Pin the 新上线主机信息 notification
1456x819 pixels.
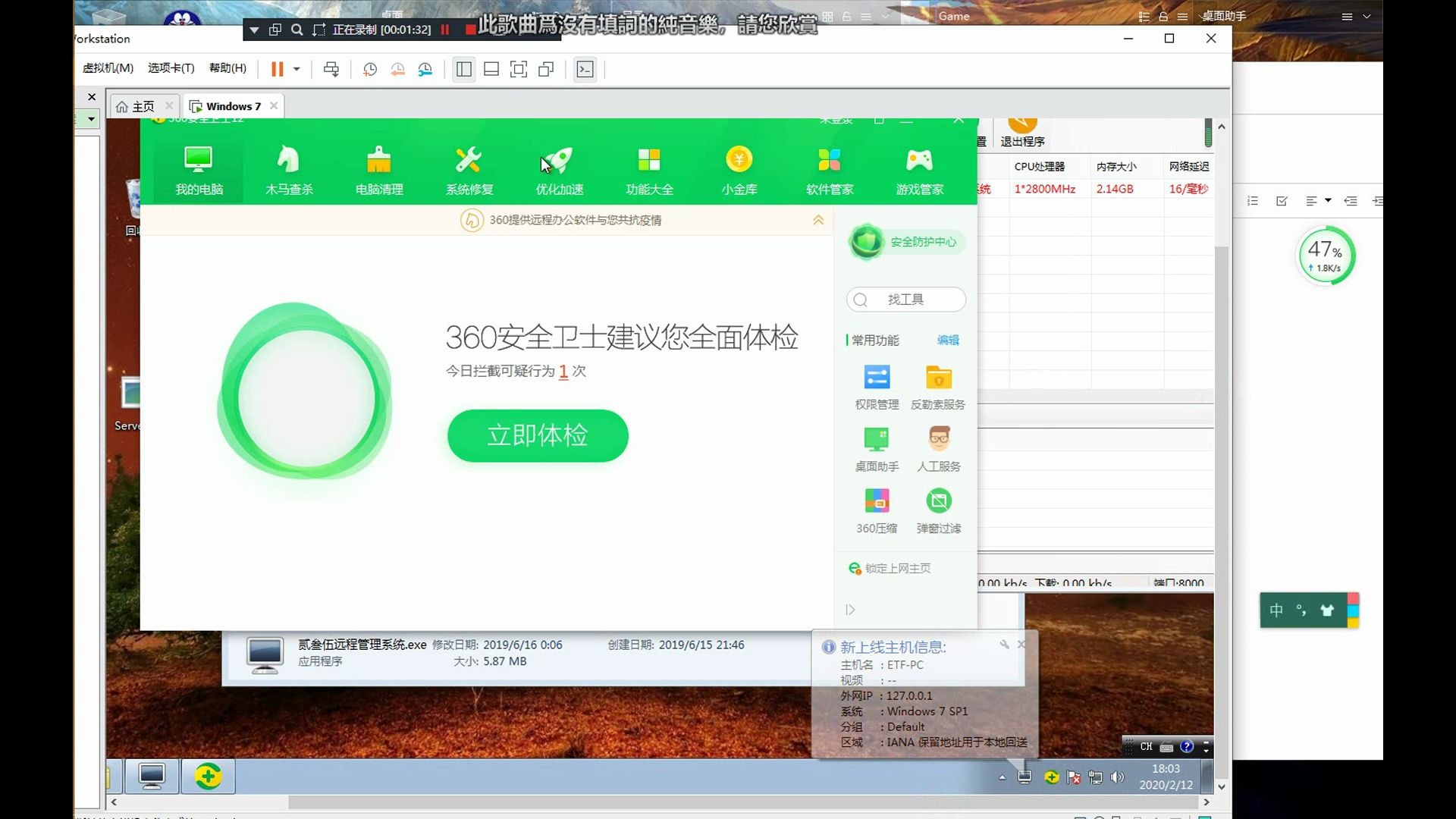click(1004, 644)
